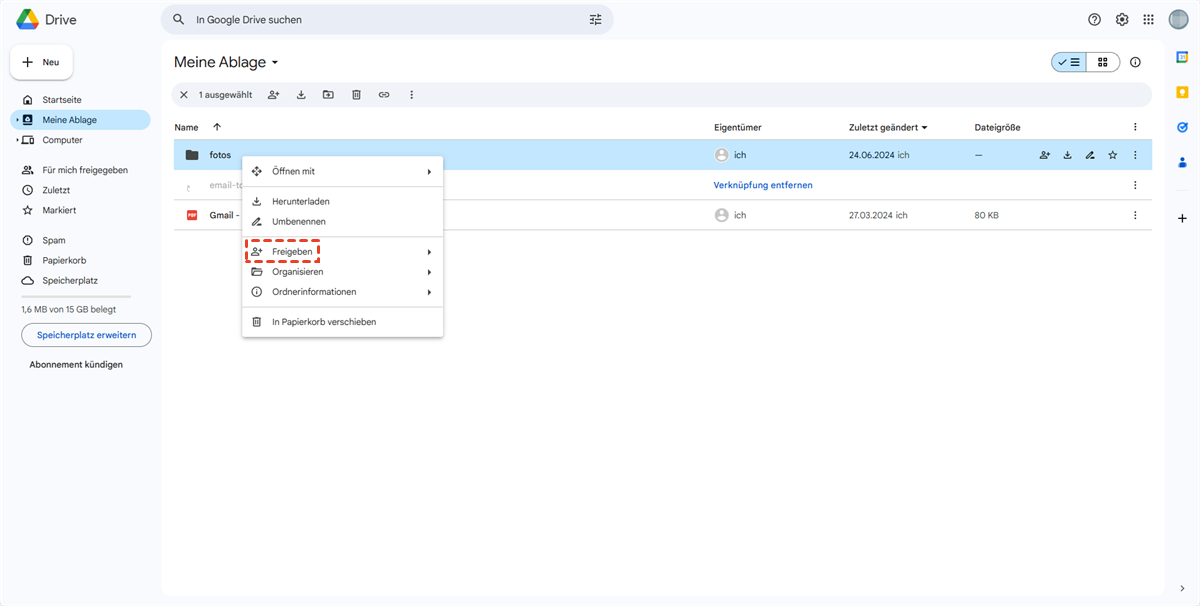Open the Google apps grid

click(x=1148, y=20)
